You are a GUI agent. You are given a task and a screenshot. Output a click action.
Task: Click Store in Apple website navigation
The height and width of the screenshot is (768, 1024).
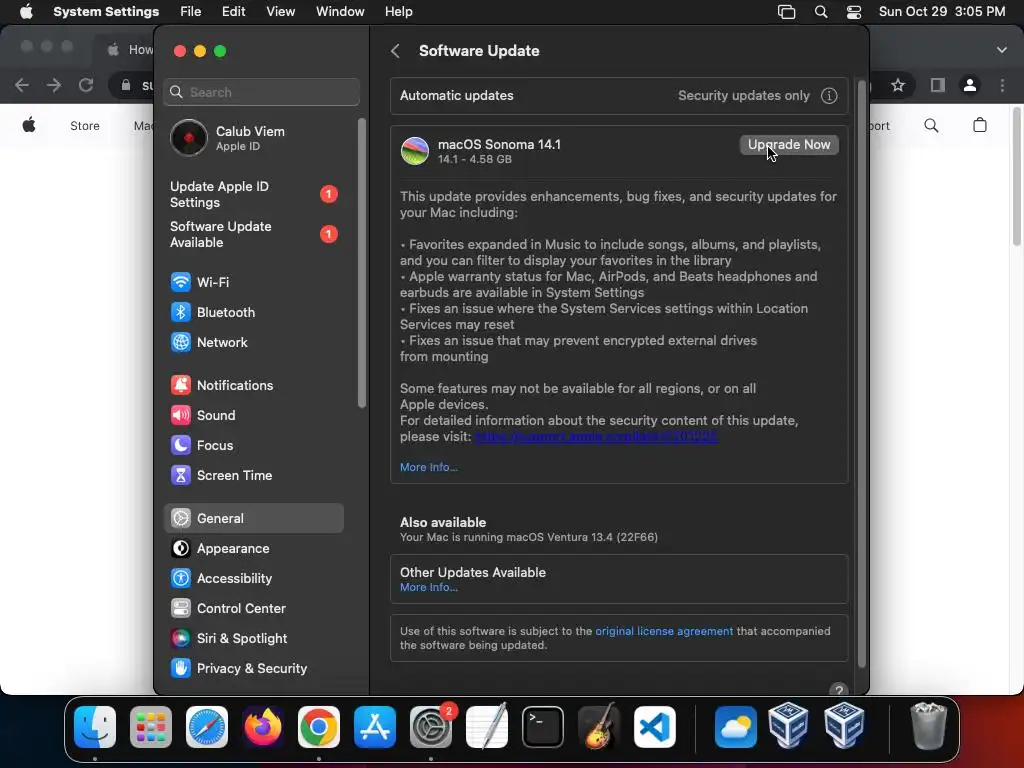click(x=85, y=126)
